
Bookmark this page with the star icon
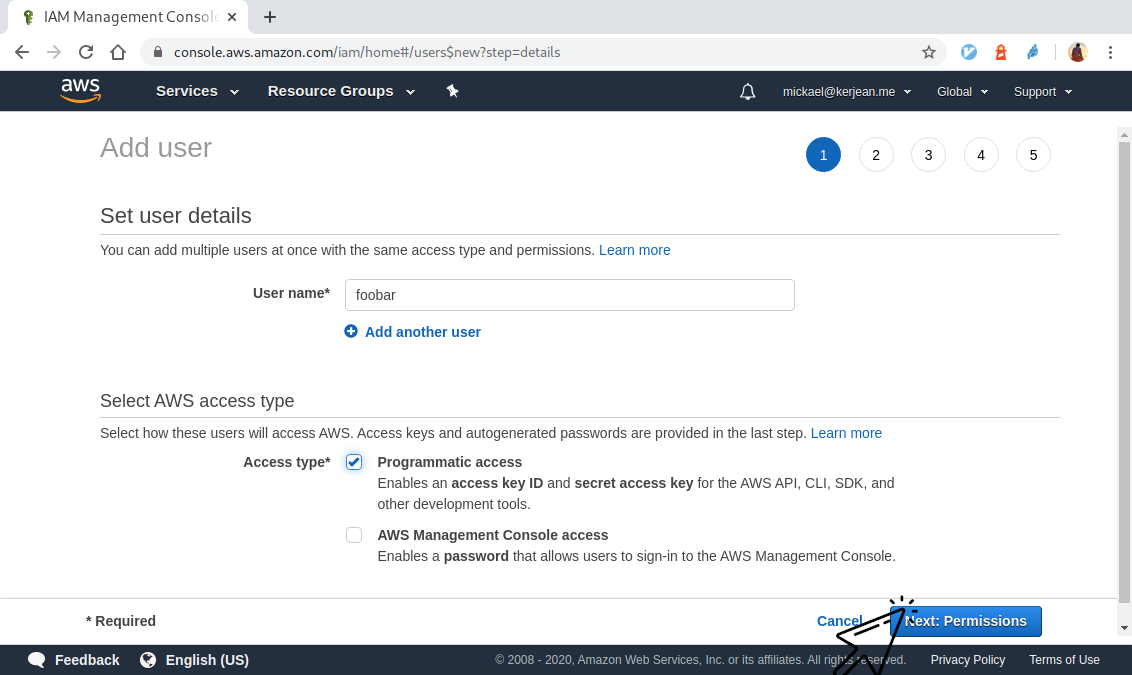[929, 52]
